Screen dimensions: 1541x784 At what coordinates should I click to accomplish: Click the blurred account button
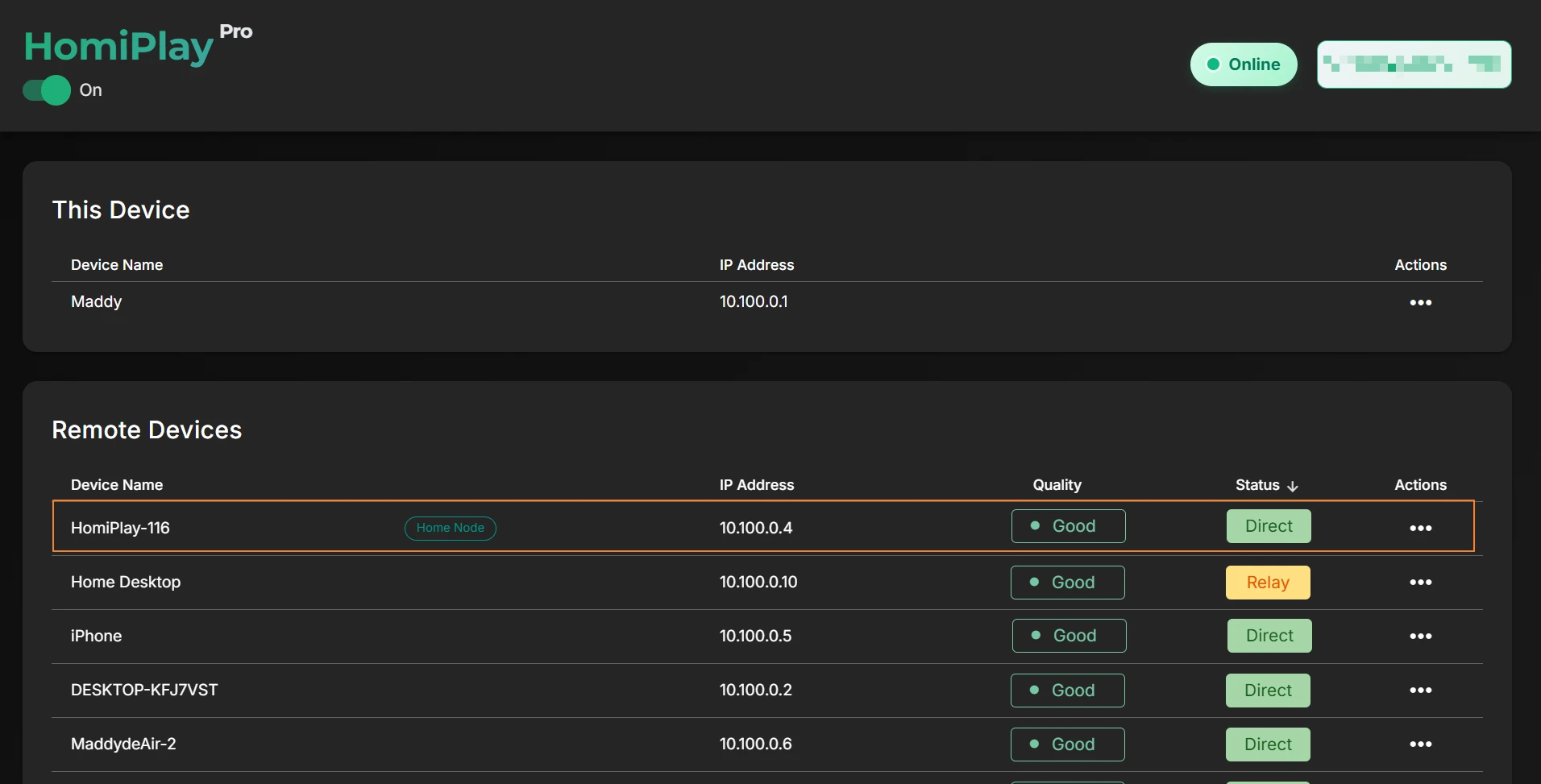click(x=1414, y=64)
